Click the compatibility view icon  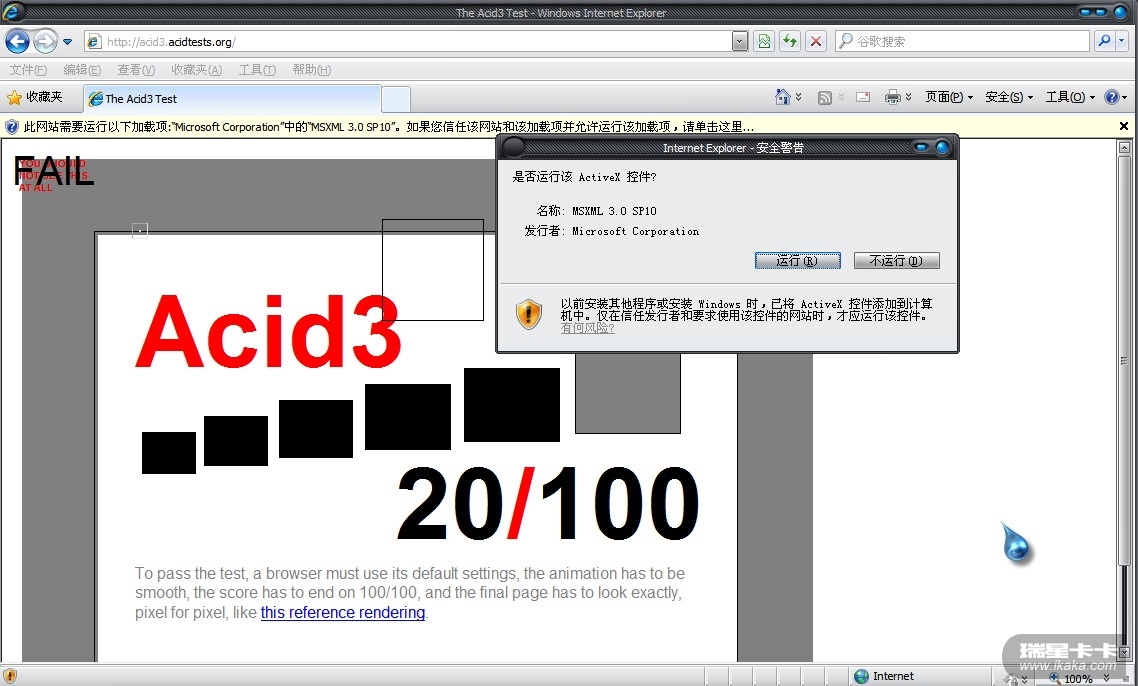tap(764, 41)
